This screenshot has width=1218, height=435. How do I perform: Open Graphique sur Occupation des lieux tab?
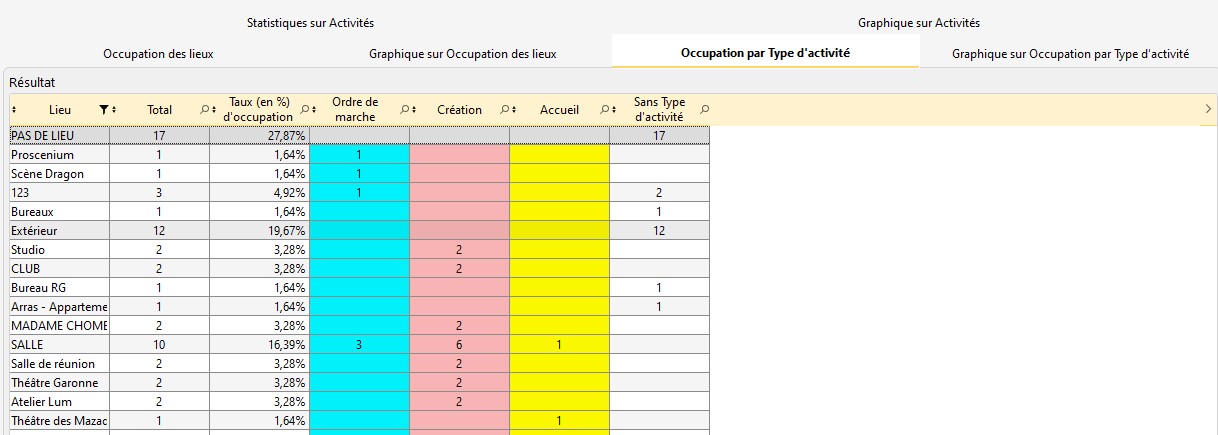click(462, 54)
